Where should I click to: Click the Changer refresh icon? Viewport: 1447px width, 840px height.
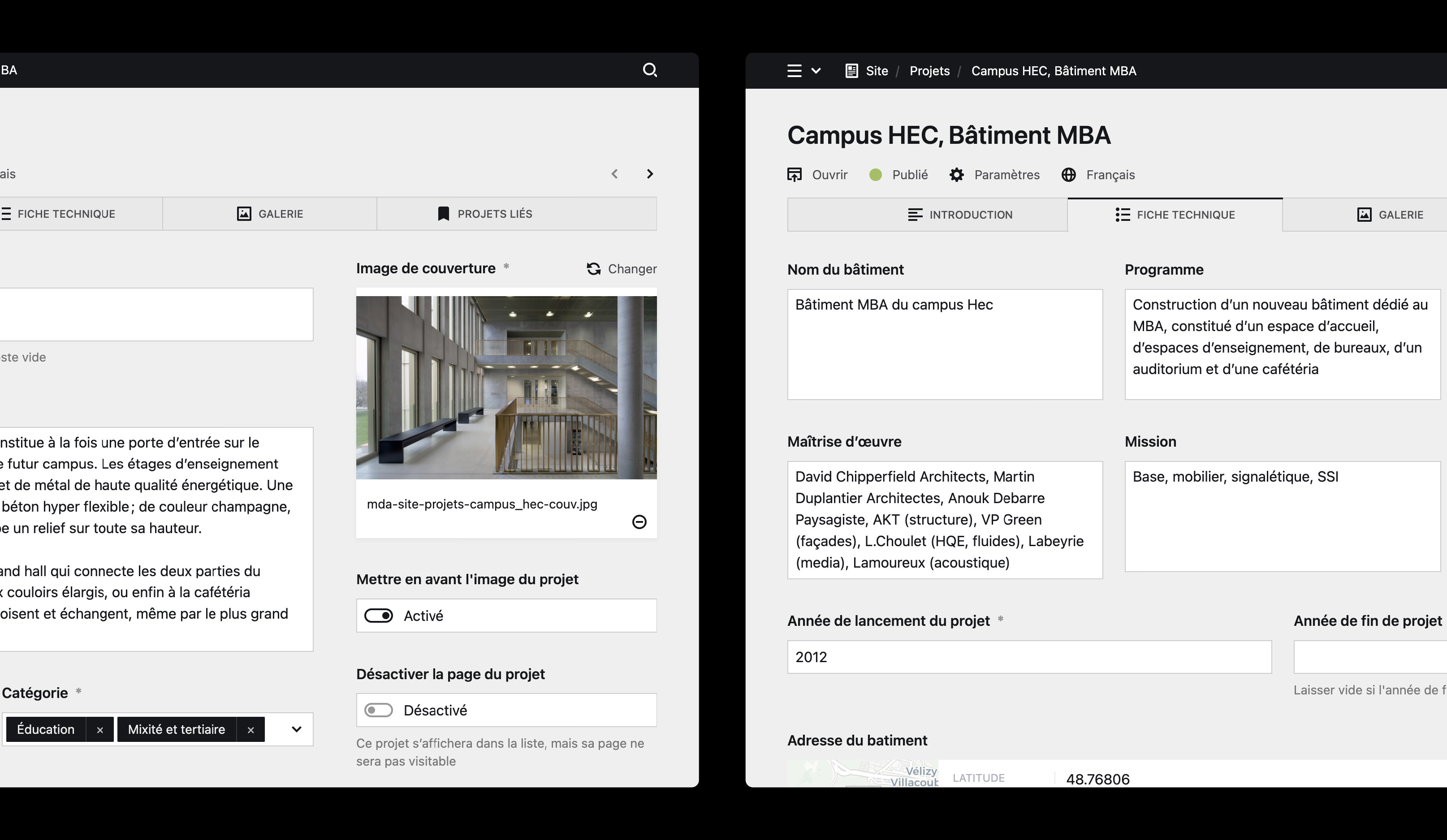click(x=594, y=269)
